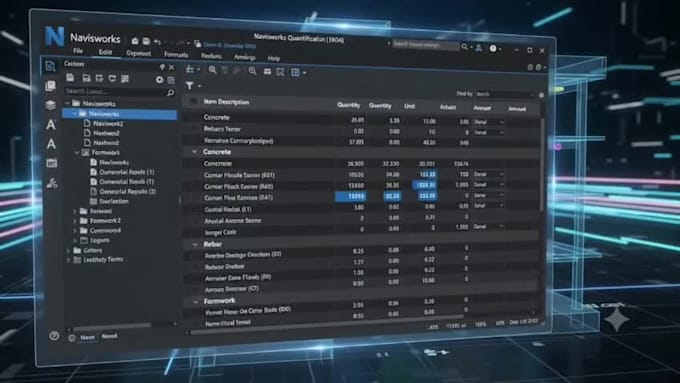This screenshot has width=680, height=383.
Task: Click the second zoom magnifier in the main toolbar
Action: [252, 71]
